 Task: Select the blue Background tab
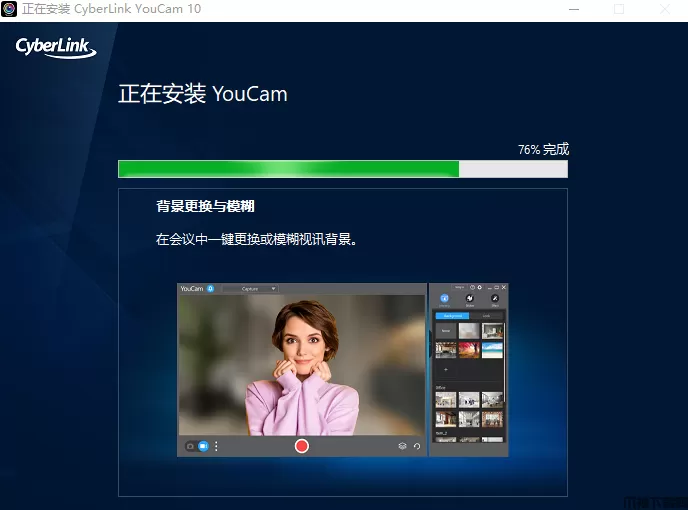tap(452, 316)
